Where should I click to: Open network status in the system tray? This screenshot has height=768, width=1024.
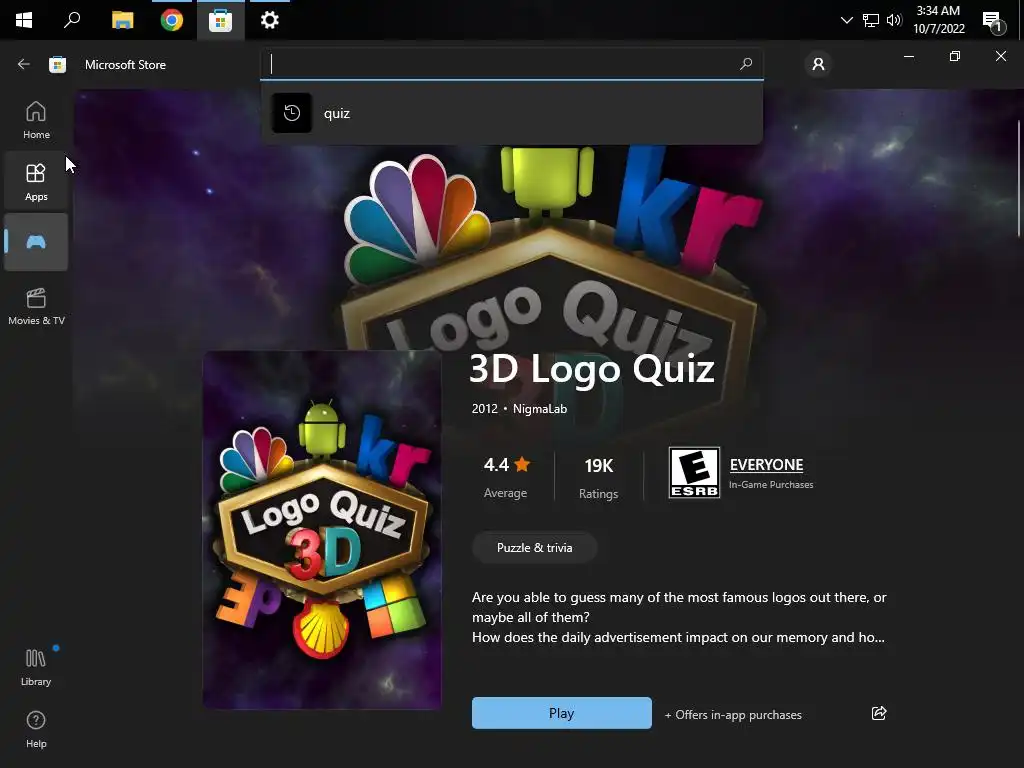[x=871, y=20]
